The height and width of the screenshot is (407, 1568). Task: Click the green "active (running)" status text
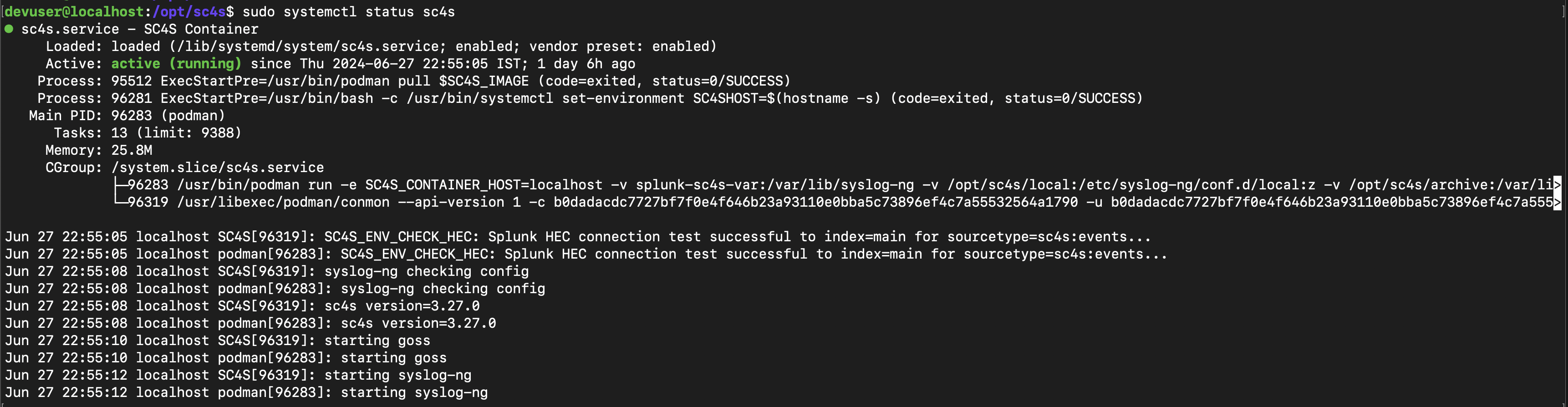176,63
